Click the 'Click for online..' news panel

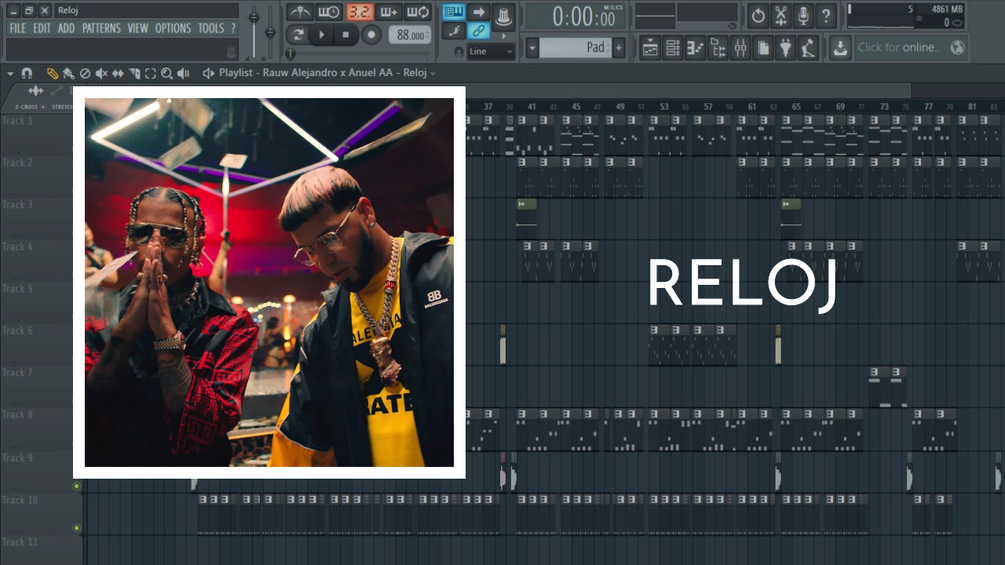[911, 47]
